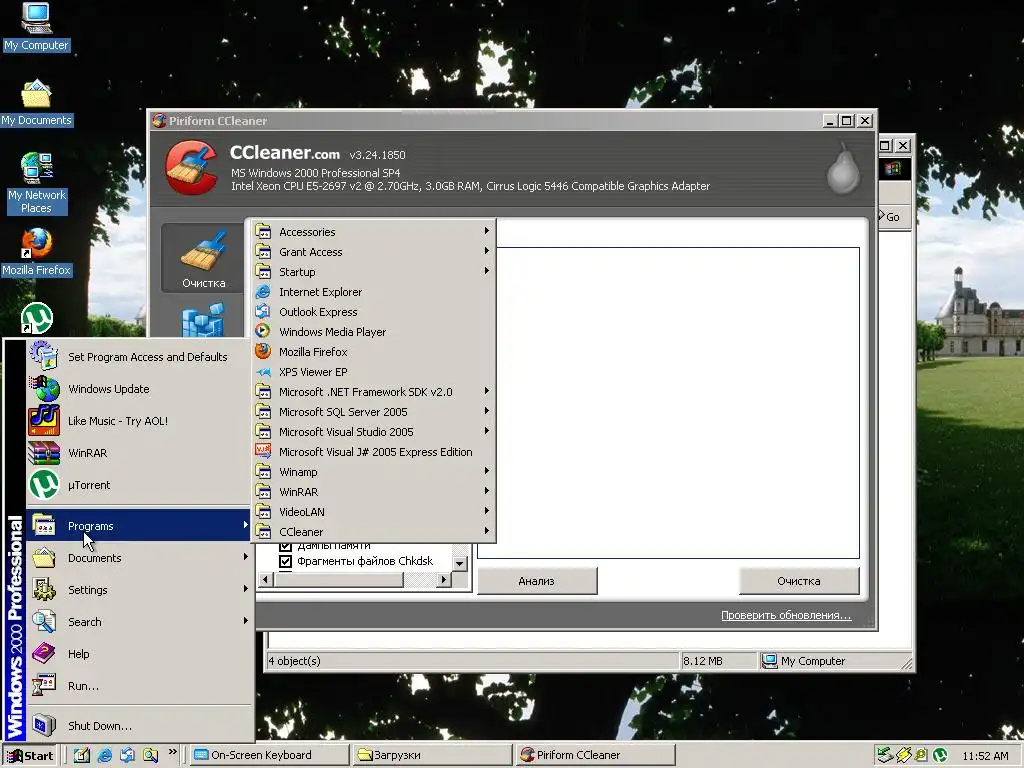The width and height of the screenshot is (1024, 768).
Task: Expand the Winamp program group
Action: 373,472
